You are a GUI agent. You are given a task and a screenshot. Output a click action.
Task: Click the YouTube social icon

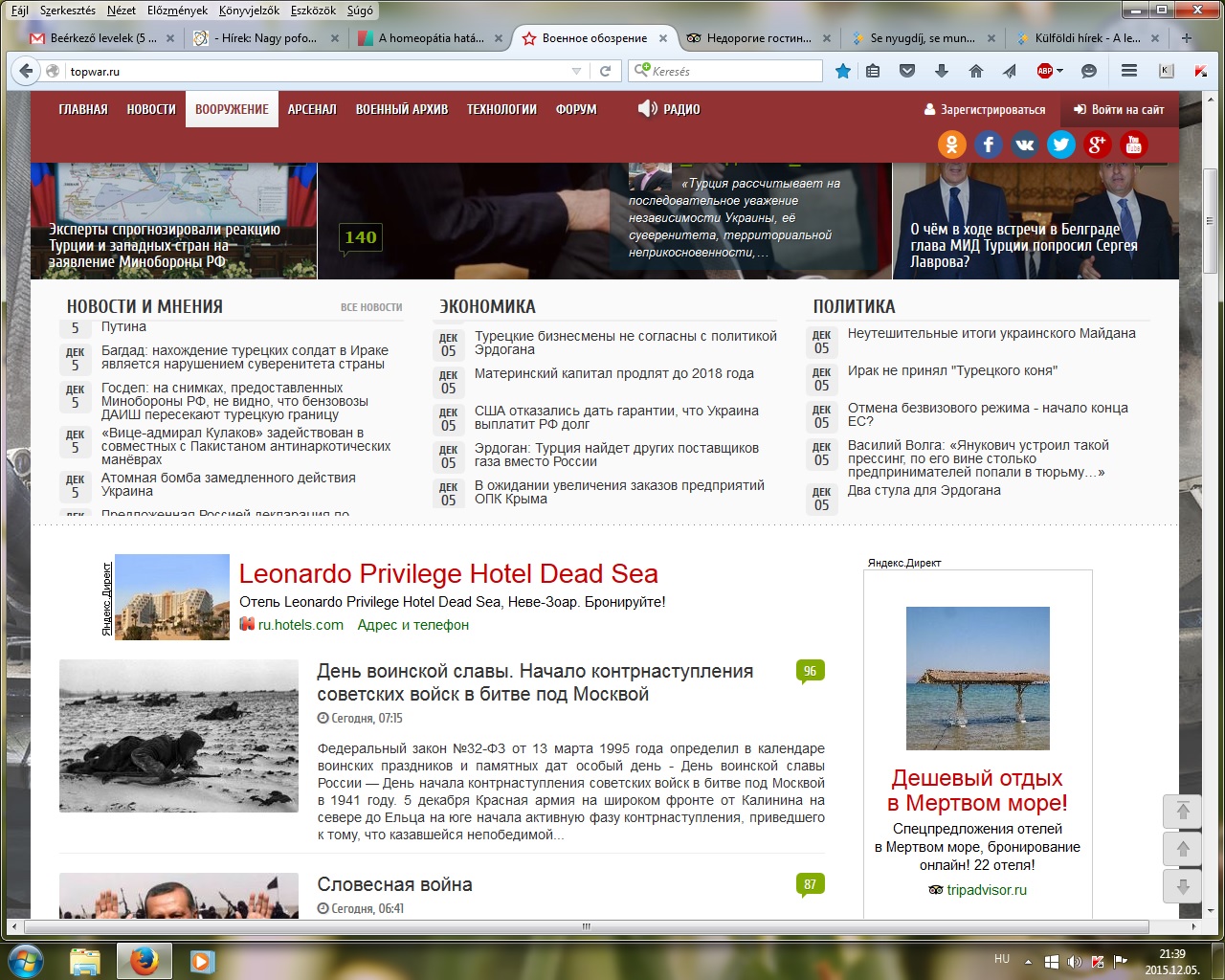coord(1133,145)
